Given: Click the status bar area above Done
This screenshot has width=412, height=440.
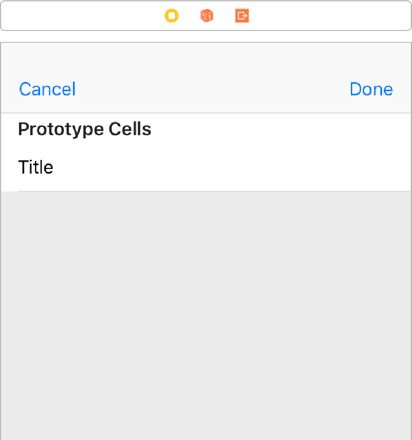Looking at the screenshot, I should point(371,55).
